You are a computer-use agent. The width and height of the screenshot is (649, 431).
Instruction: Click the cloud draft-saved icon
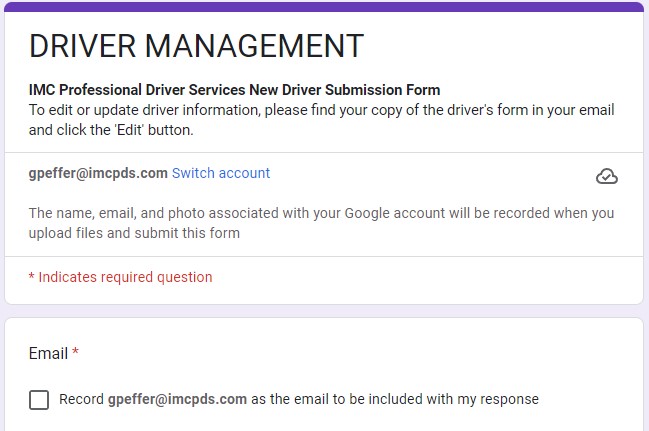[x=606, y=177]
